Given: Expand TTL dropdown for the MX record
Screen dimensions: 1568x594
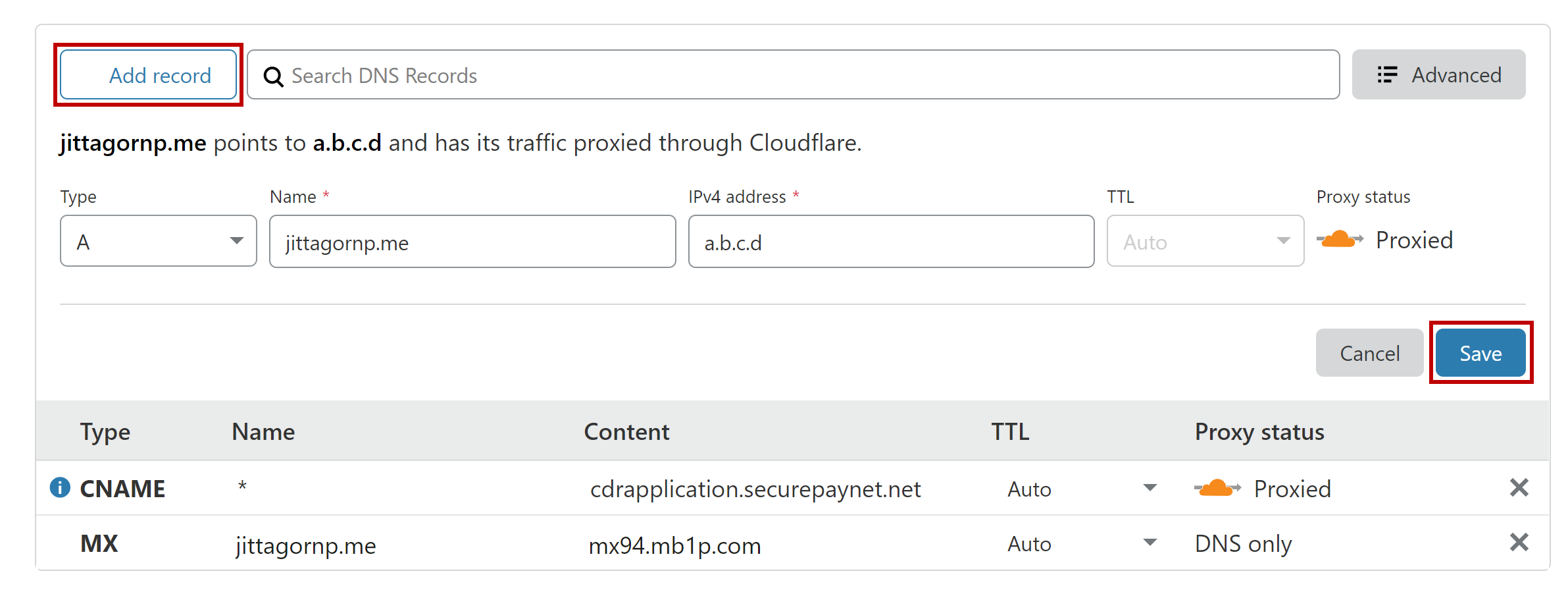Looking at the screenshot, I should [1150, 543].
